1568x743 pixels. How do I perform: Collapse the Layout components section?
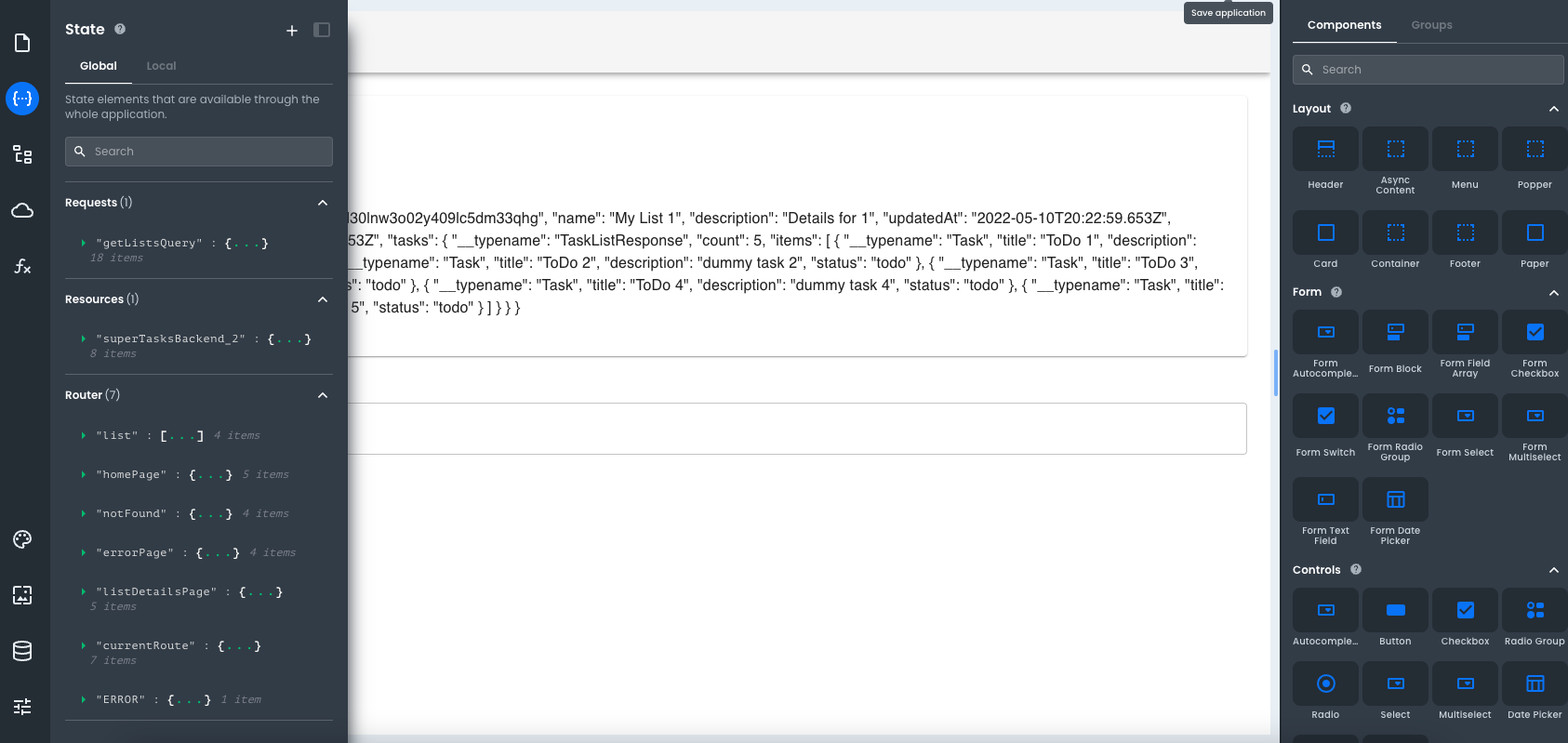click(x=1553, y=109)
